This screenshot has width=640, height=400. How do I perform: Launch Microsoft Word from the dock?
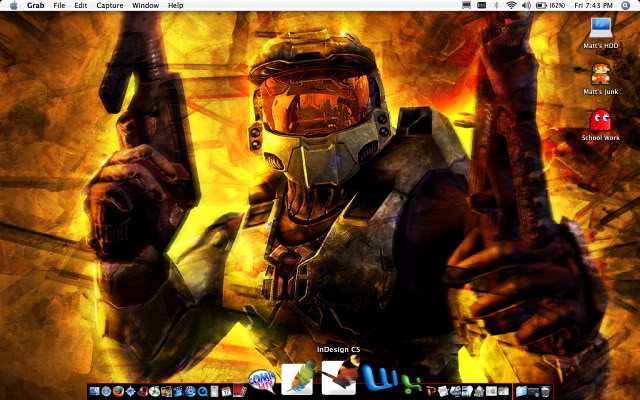(379, 378)
